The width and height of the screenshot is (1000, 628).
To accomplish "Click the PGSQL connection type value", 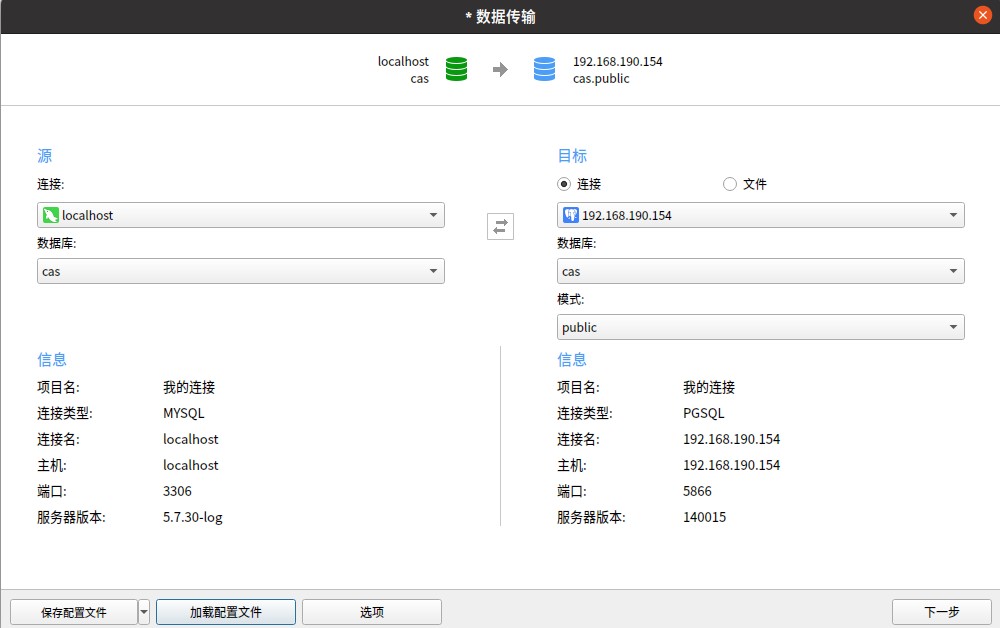I will click(703, 413).
